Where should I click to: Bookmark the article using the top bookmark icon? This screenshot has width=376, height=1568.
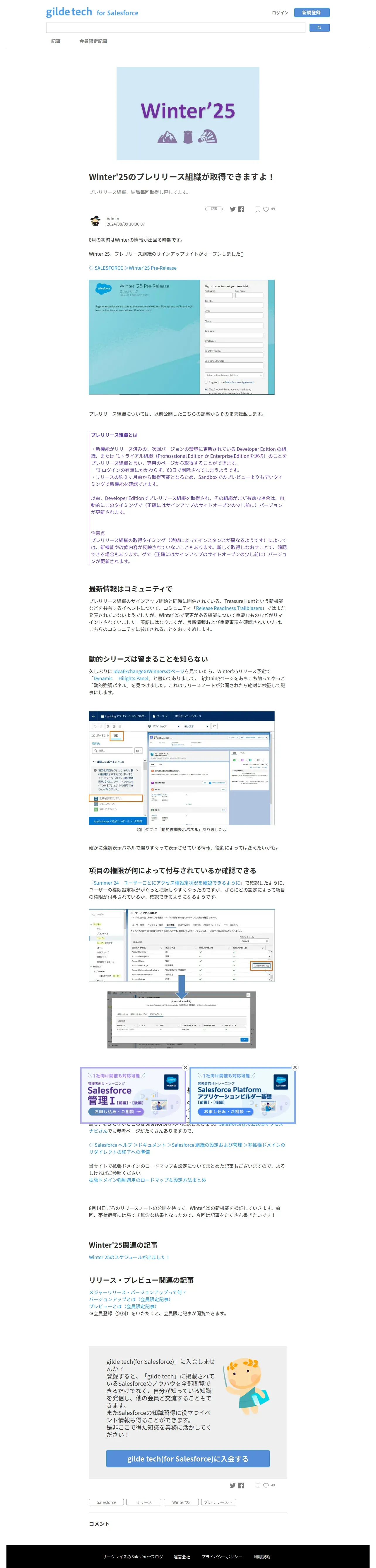tap(258, 209)
